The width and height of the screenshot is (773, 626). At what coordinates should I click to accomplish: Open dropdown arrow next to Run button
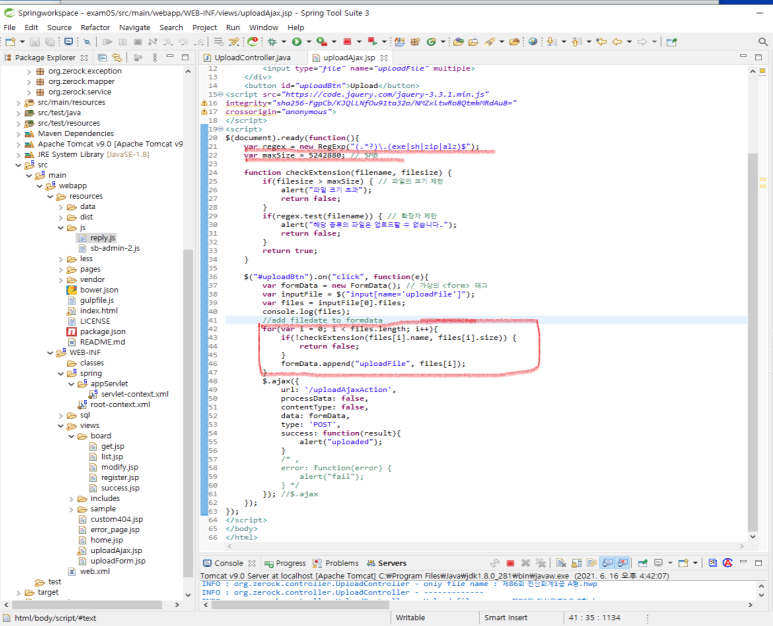tap(309, 42)
